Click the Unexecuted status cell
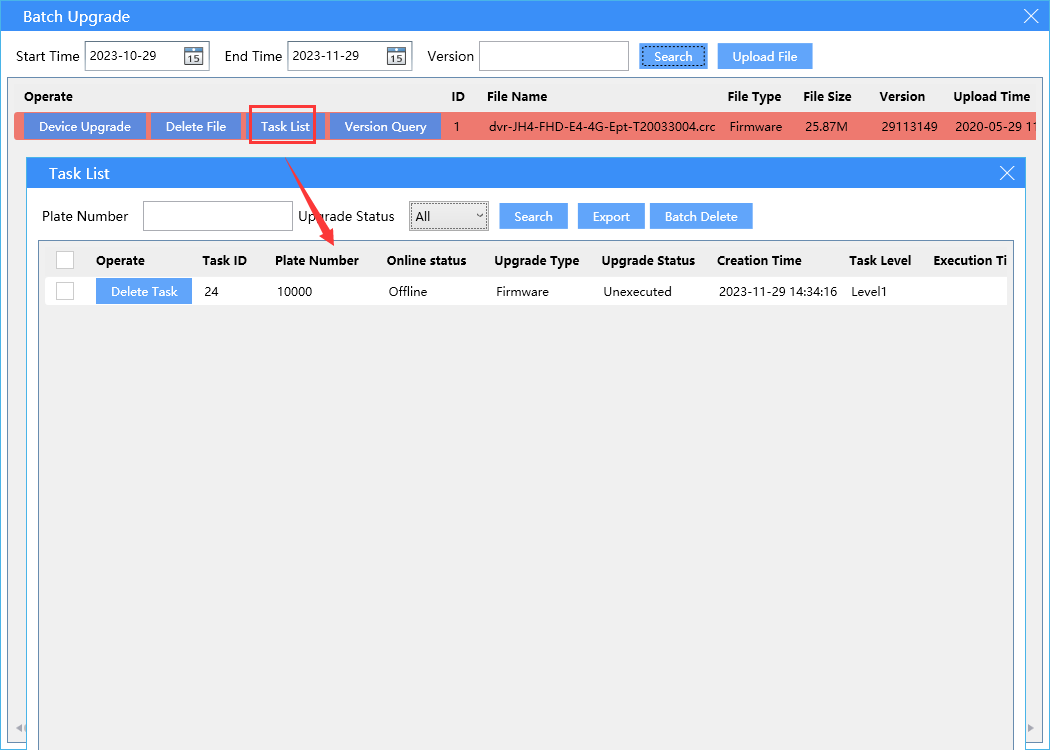Image resolution: width=1050 pixels, height=750 pixels. tap(638, 291)
